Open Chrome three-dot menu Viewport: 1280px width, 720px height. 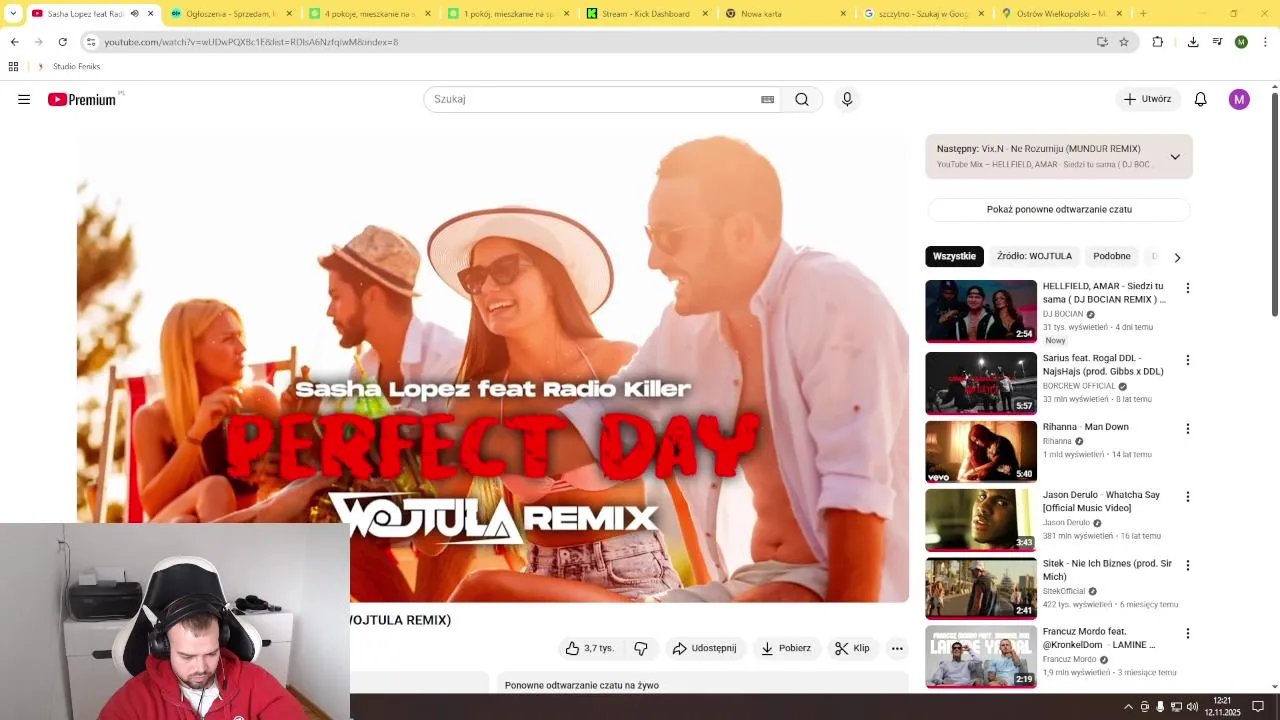pyautogui.click(x=1265, y=42)
